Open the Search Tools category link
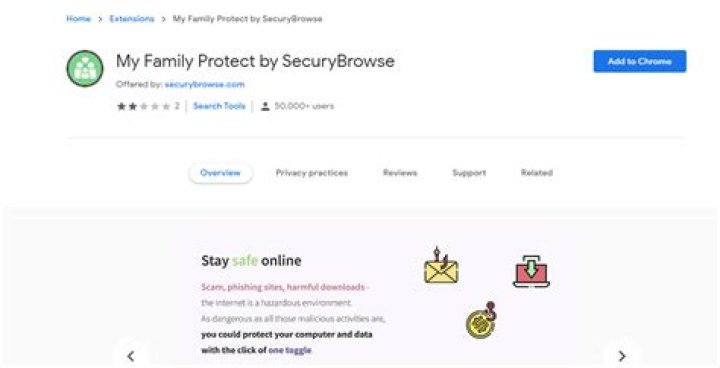Viewport: 720px width, 368px height. click(219, 106)
